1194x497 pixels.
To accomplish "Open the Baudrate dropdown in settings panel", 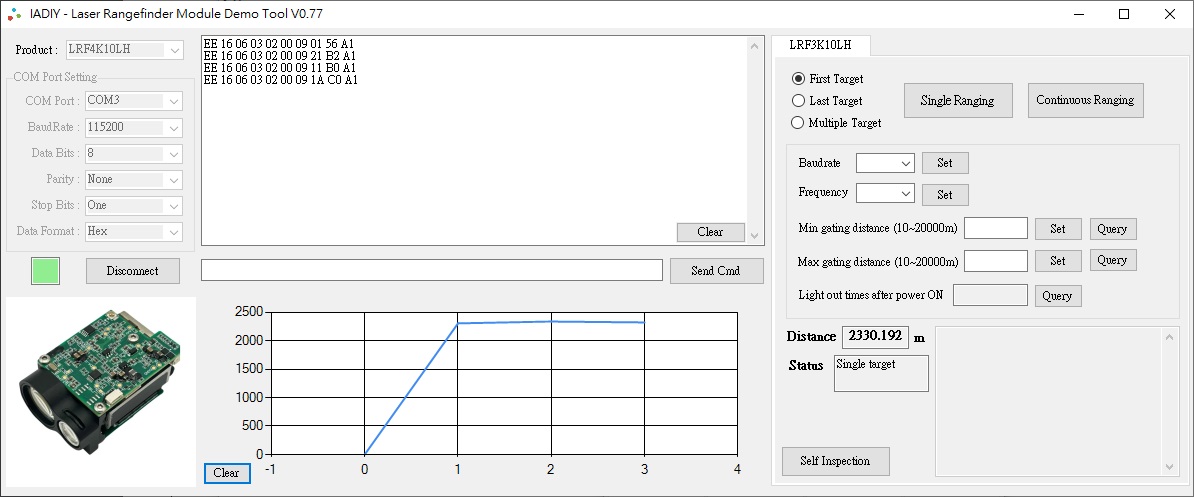I will click(886, 163).
